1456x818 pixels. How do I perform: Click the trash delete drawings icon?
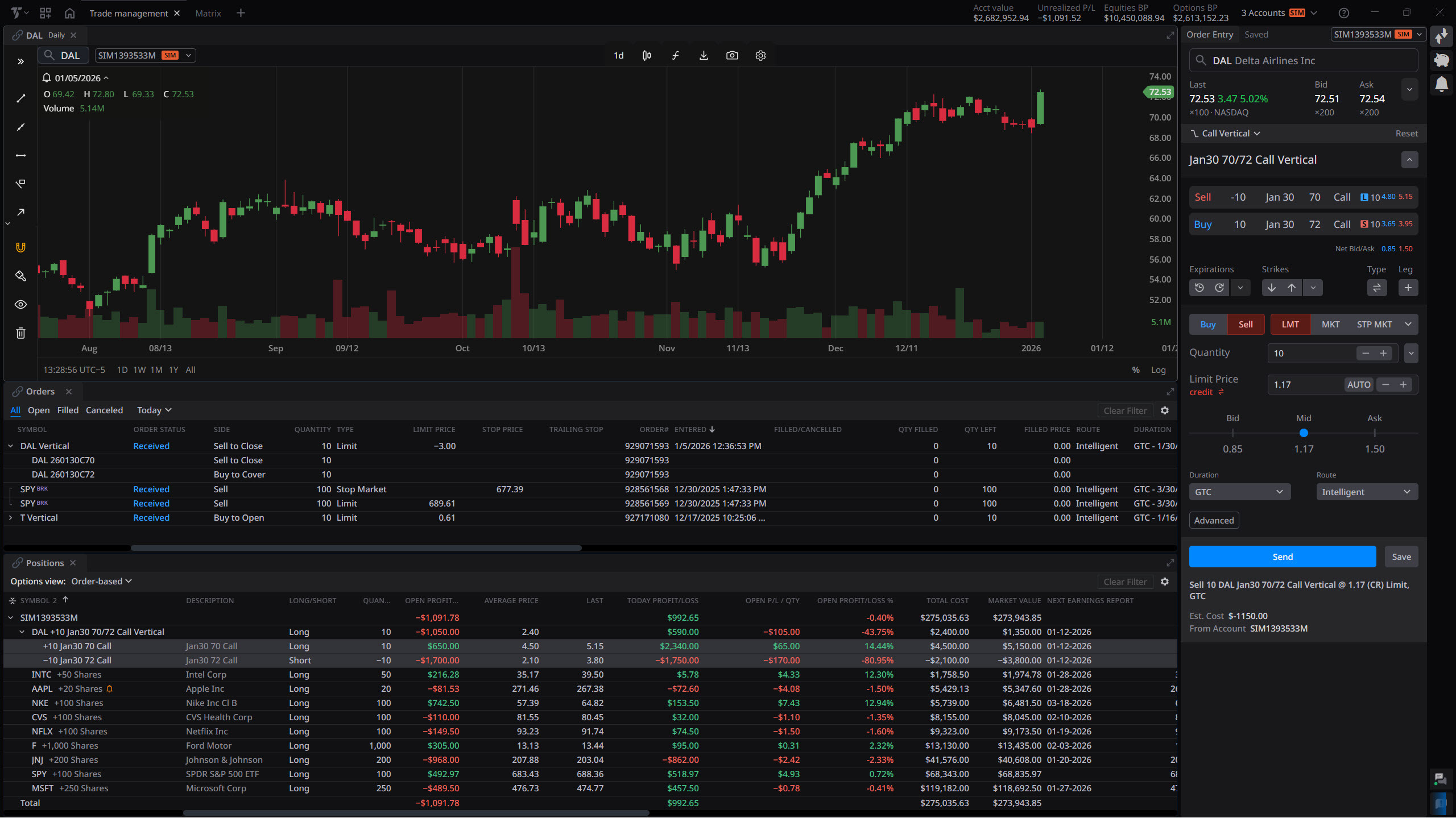(x=20, y=333)
